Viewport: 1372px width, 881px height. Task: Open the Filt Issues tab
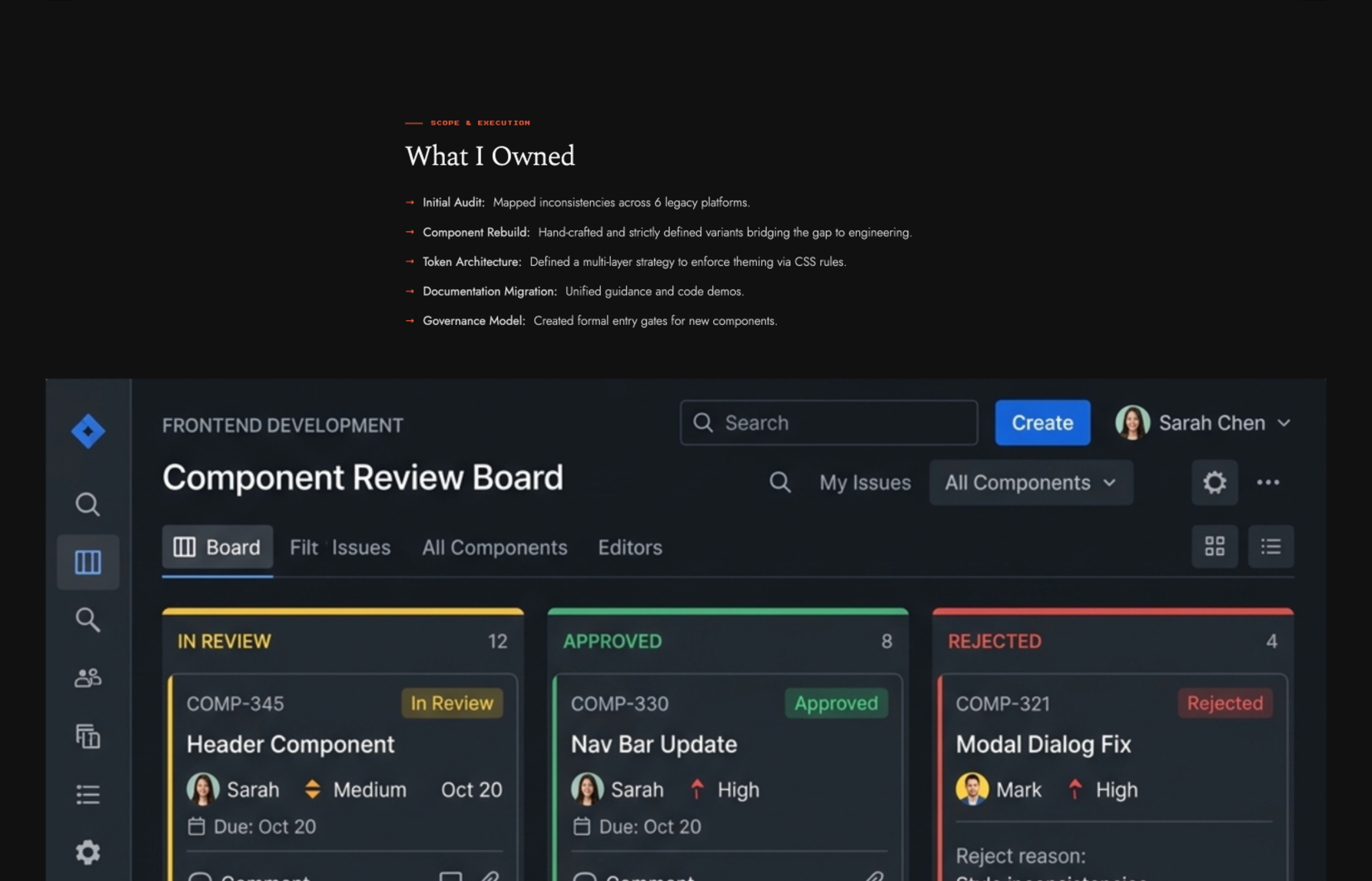(x=340, y=548)
